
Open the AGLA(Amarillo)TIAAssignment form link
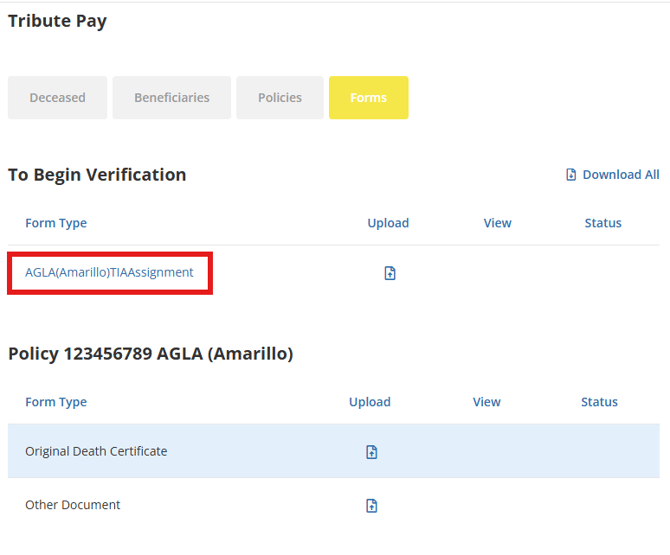(109, 272)
